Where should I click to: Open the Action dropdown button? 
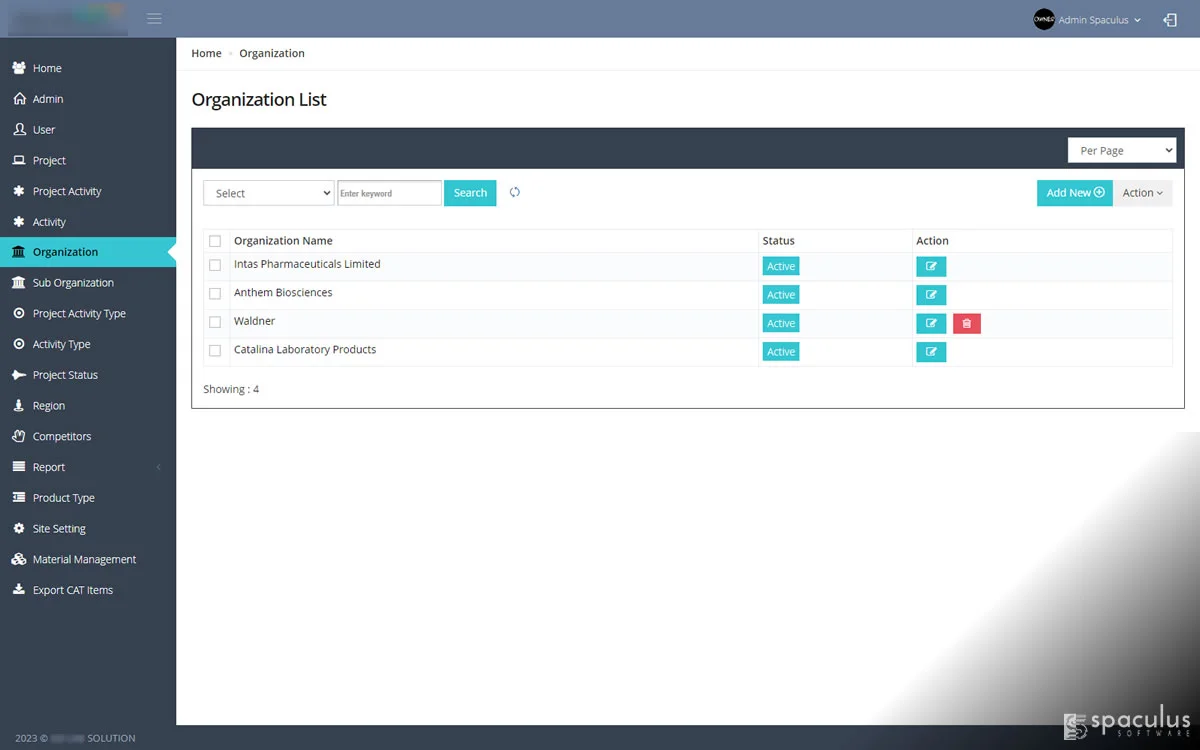point(1143,193)
